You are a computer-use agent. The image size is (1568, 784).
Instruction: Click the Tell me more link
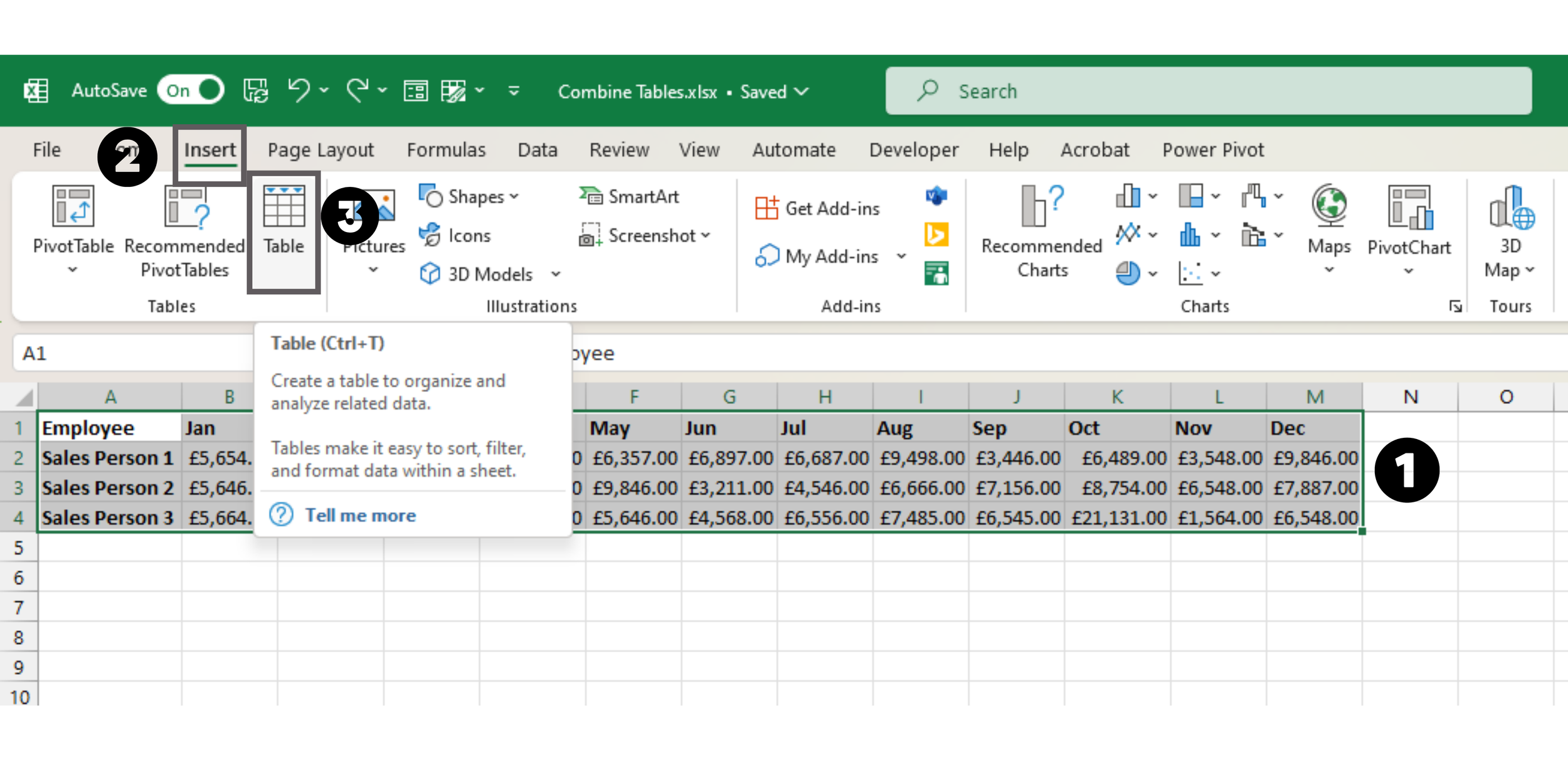360,515
